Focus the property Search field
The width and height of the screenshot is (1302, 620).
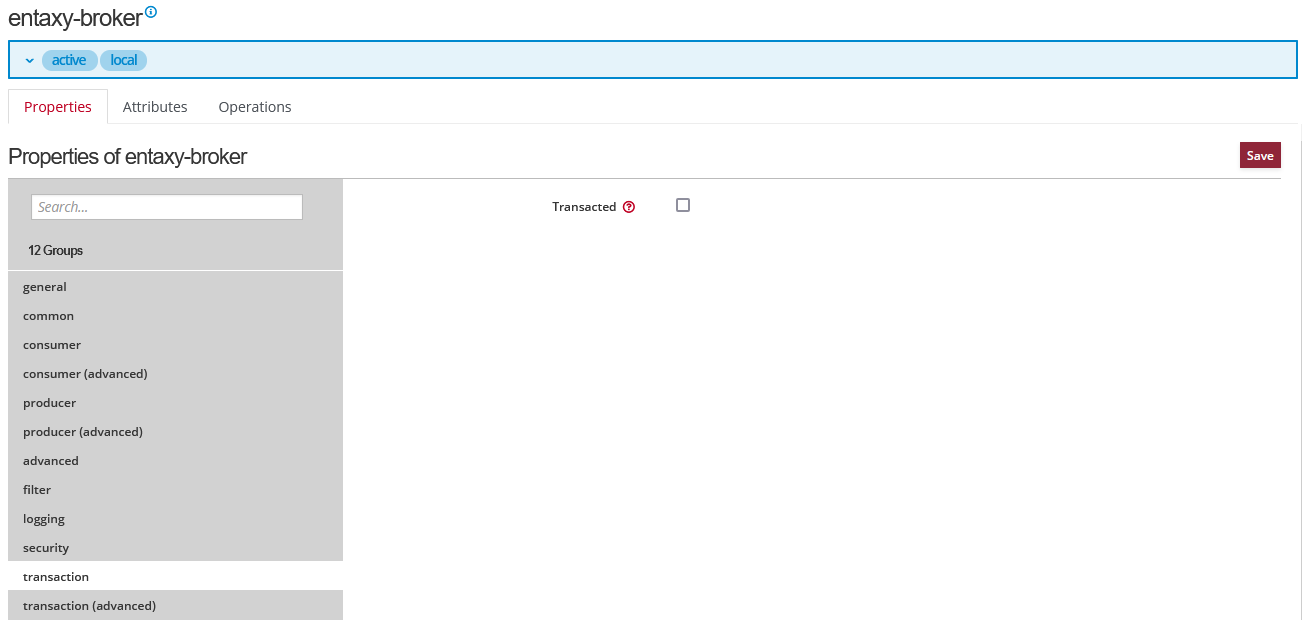tap(167, 207)
